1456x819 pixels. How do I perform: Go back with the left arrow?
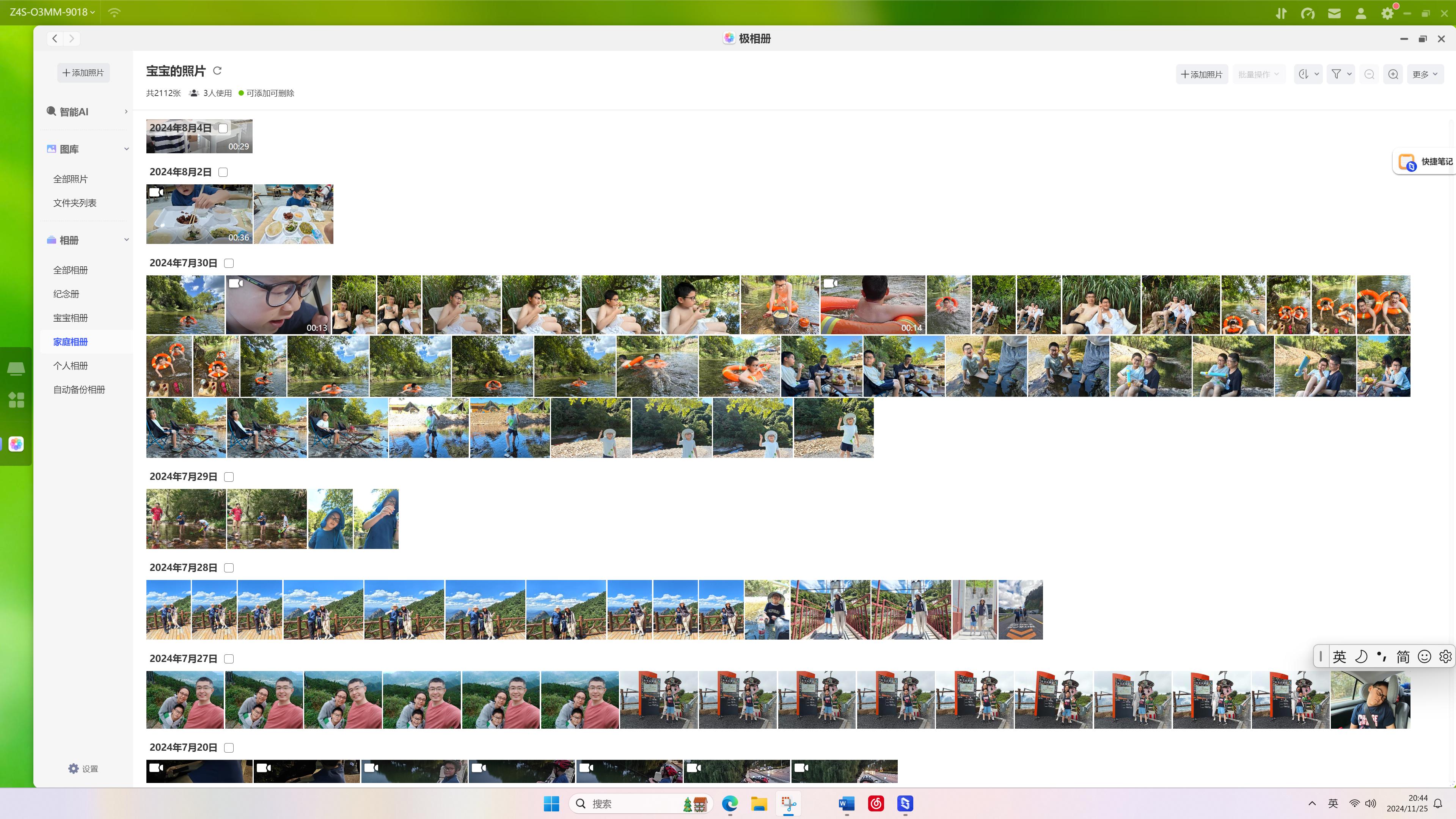pos(55,38)
